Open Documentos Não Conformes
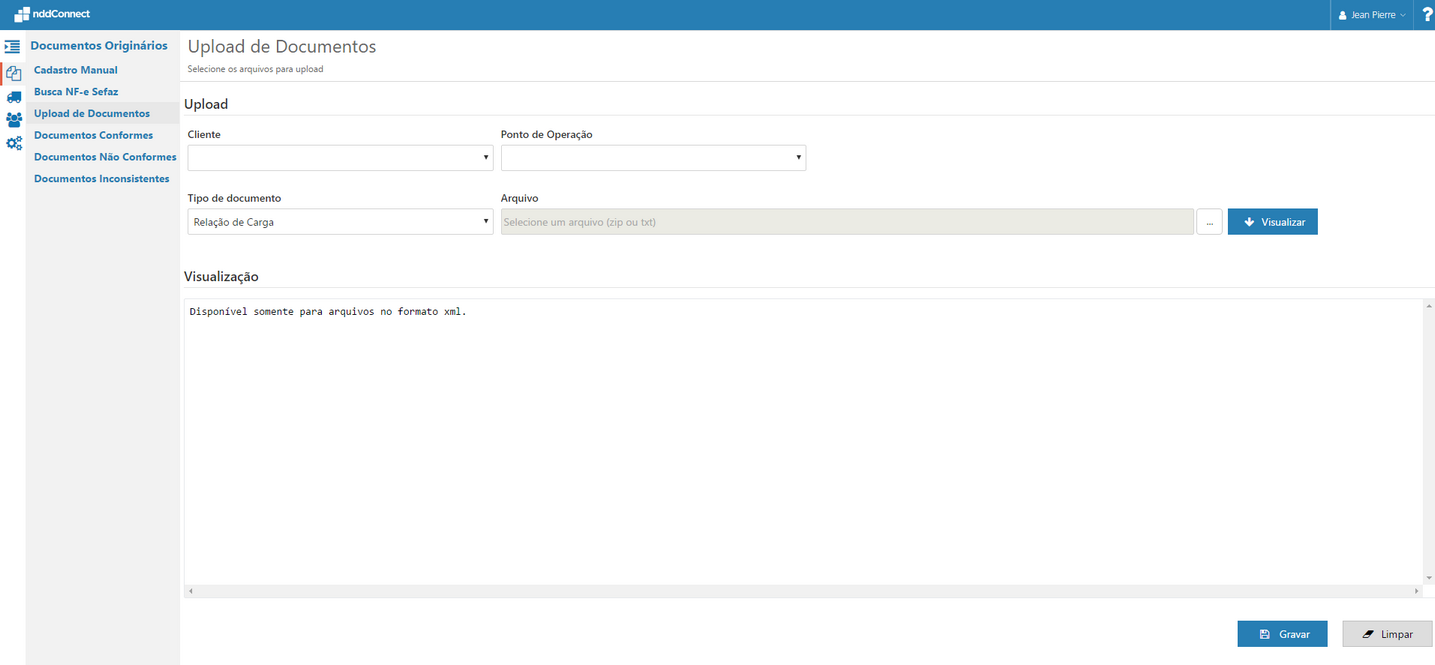The width and height of the screenshot is (1435, 665). click(x=105, y=157)
